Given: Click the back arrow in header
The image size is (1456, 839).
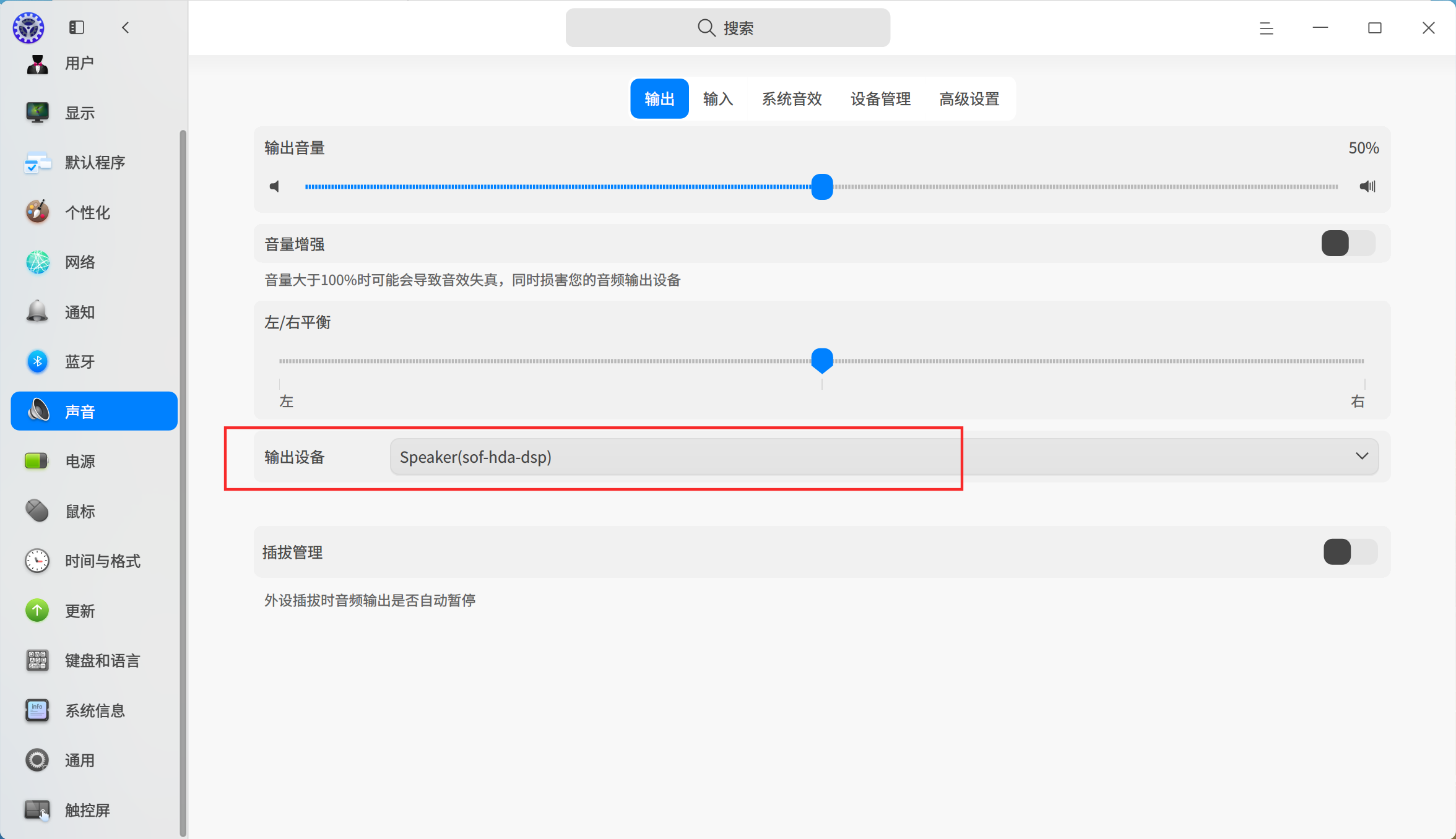Looking at the screenshot, I should click(126, 27).
